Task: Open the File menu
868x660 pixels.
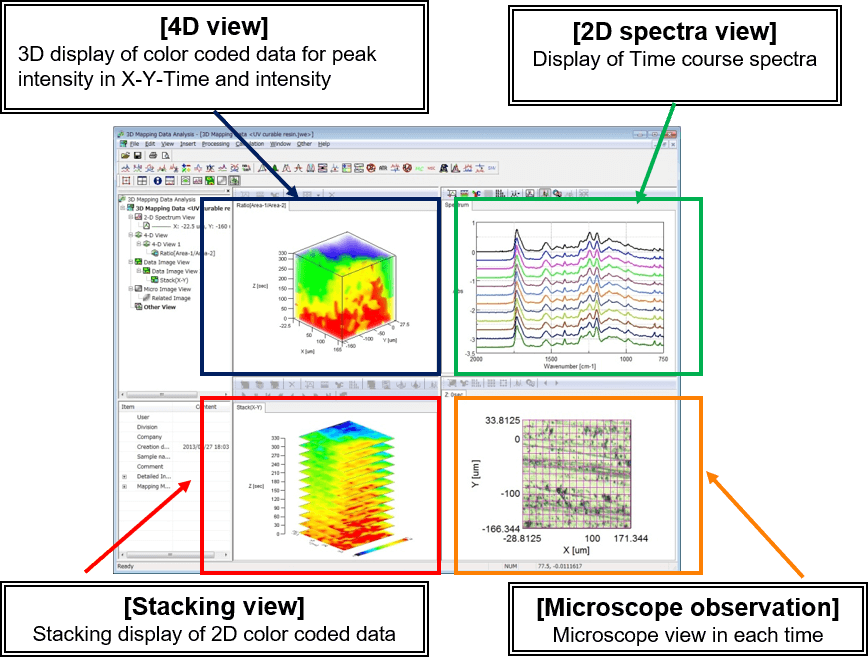Action: coord(135,144)
